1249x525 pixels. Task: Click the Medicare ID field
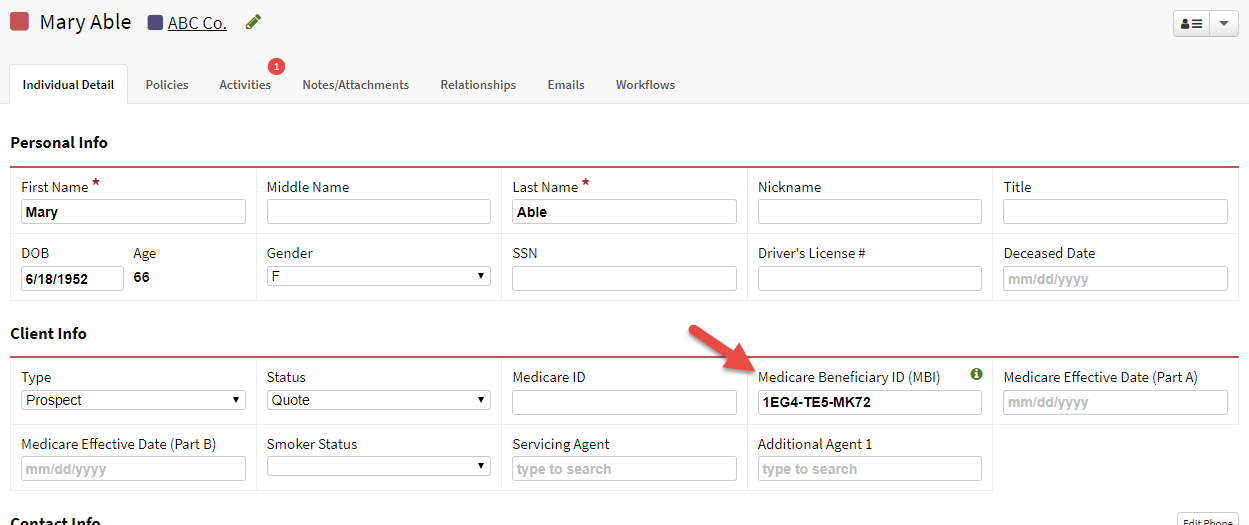(x=624, y=402)
